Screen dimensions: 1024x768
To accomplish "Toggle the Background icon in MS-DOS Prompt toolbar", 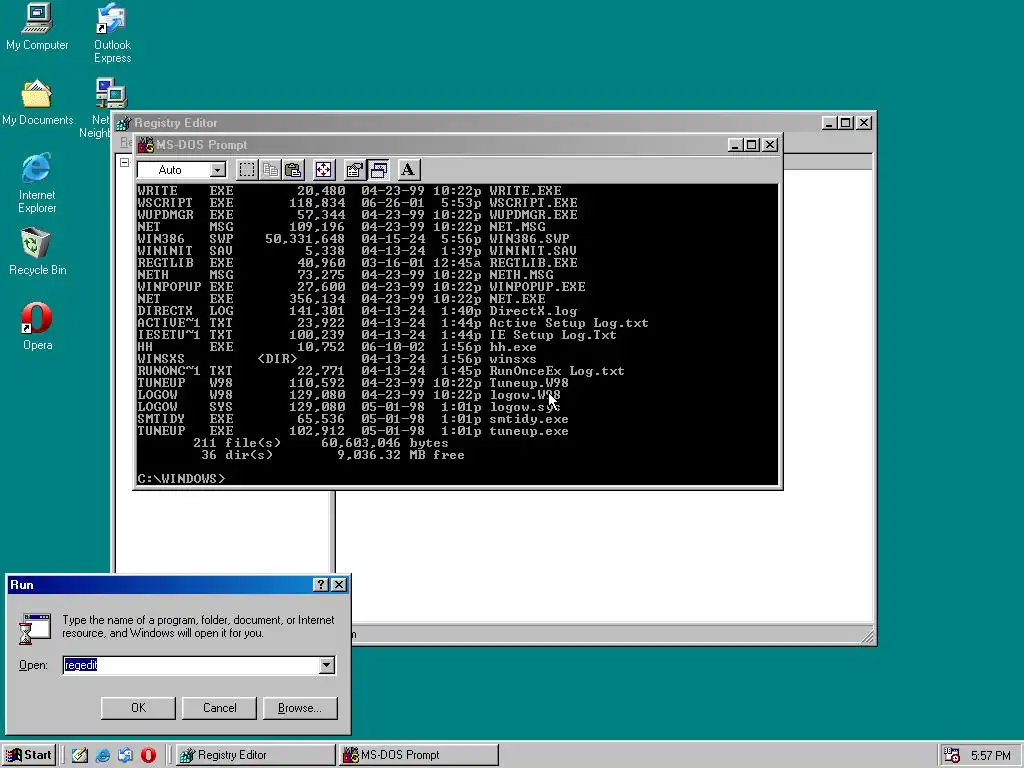I will 378,170.
